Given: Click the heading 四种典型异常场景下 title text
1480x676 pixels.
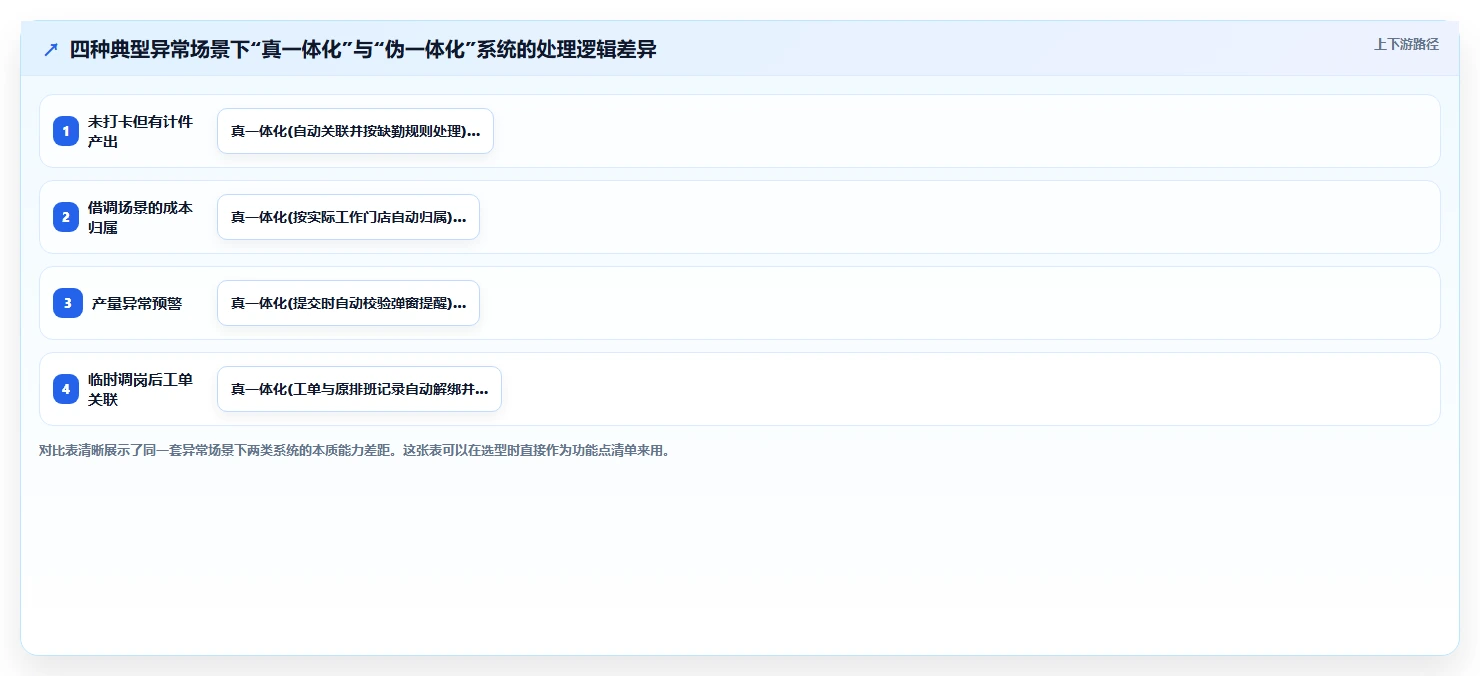Looking at the screenshot, I should (x=363, y=49).
